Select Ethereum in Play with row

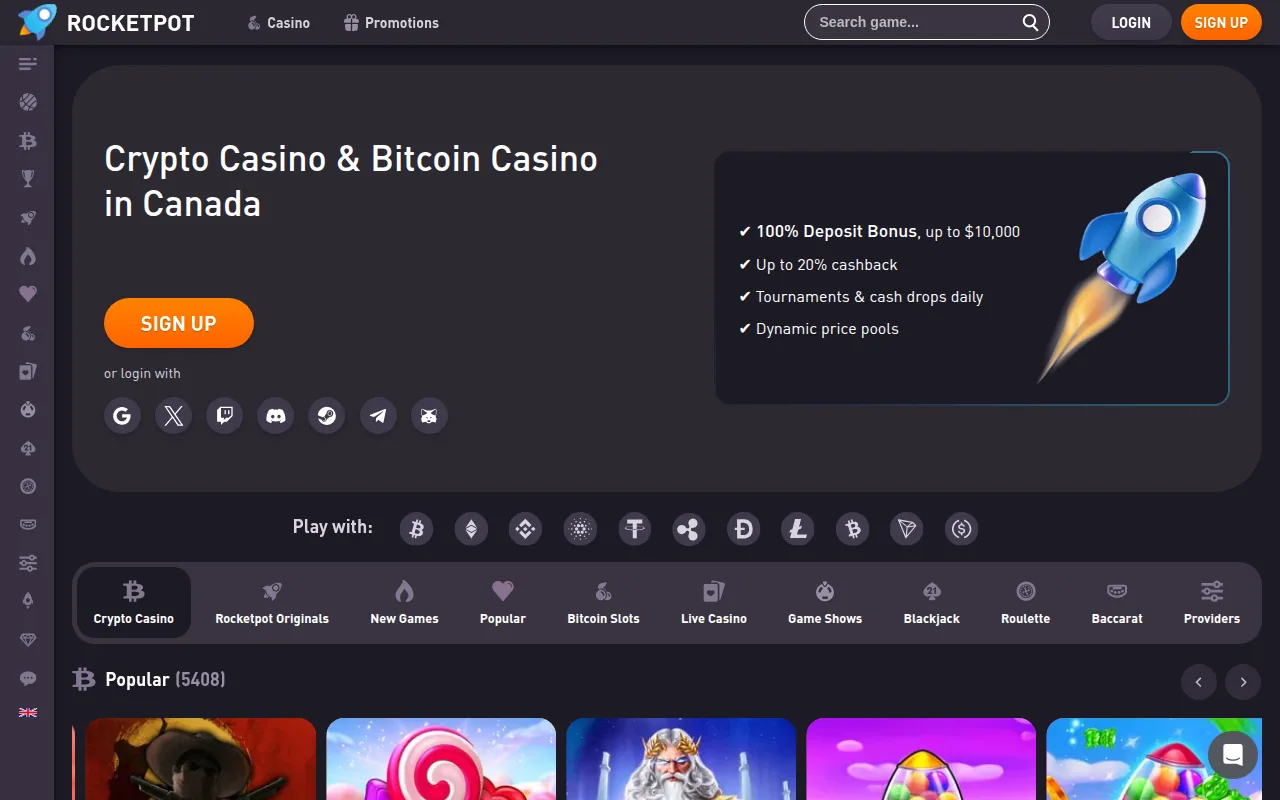coord(471,529)
